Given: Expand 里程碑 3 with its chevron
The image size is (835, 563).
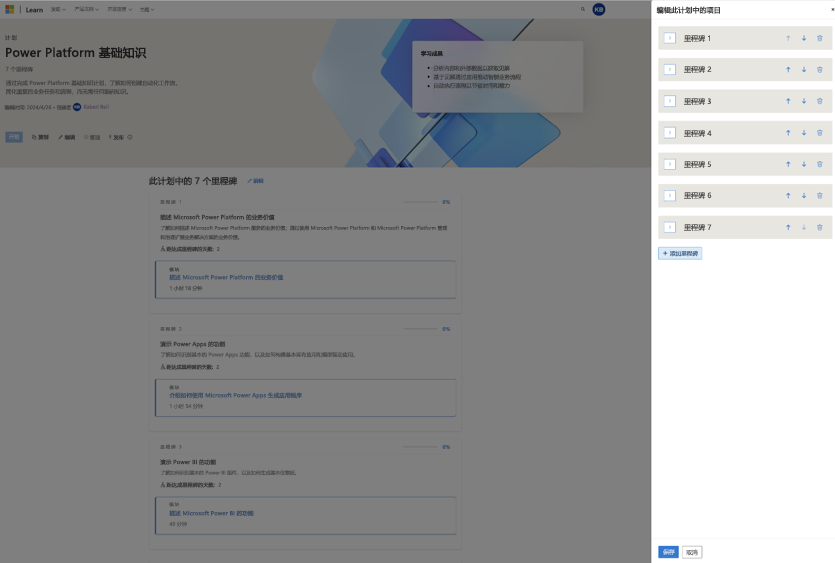Looking at the screenshot, I should click(x=670, y=101).
